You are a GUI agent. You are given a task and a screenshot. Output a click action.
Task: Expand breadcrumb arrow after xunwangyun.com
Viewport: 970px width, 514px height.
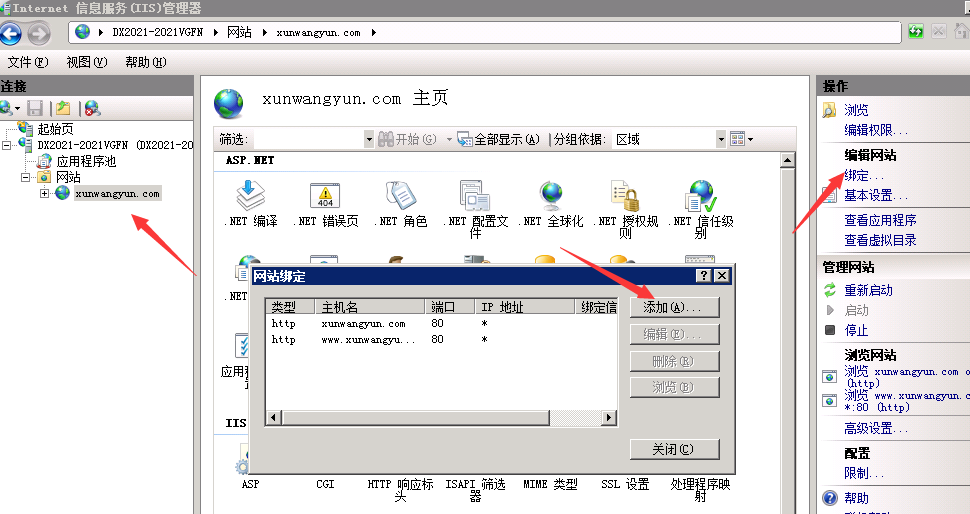pos(374,33)
